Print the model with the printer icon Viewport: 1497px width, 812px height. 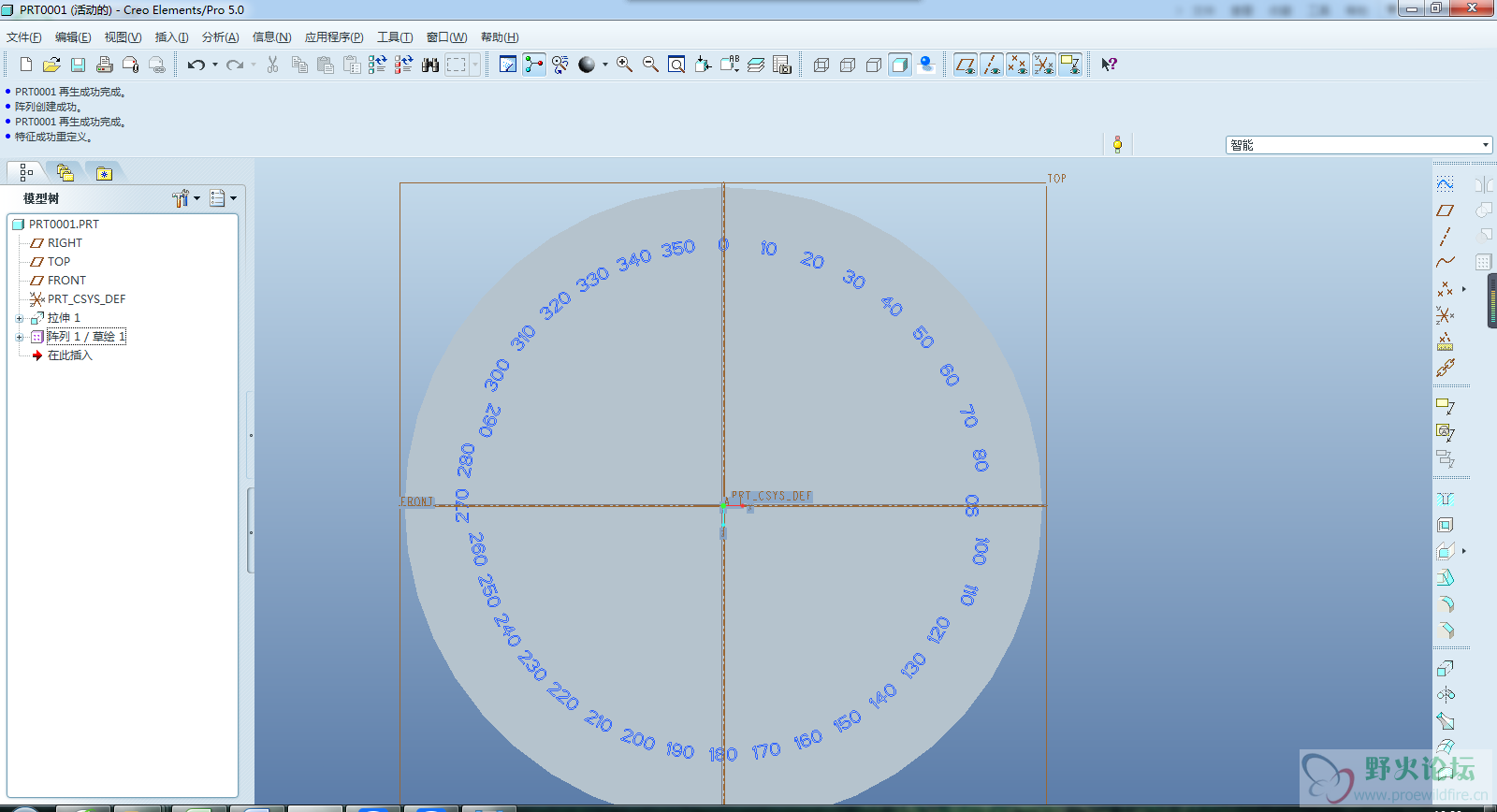click(x=104, y=65)
